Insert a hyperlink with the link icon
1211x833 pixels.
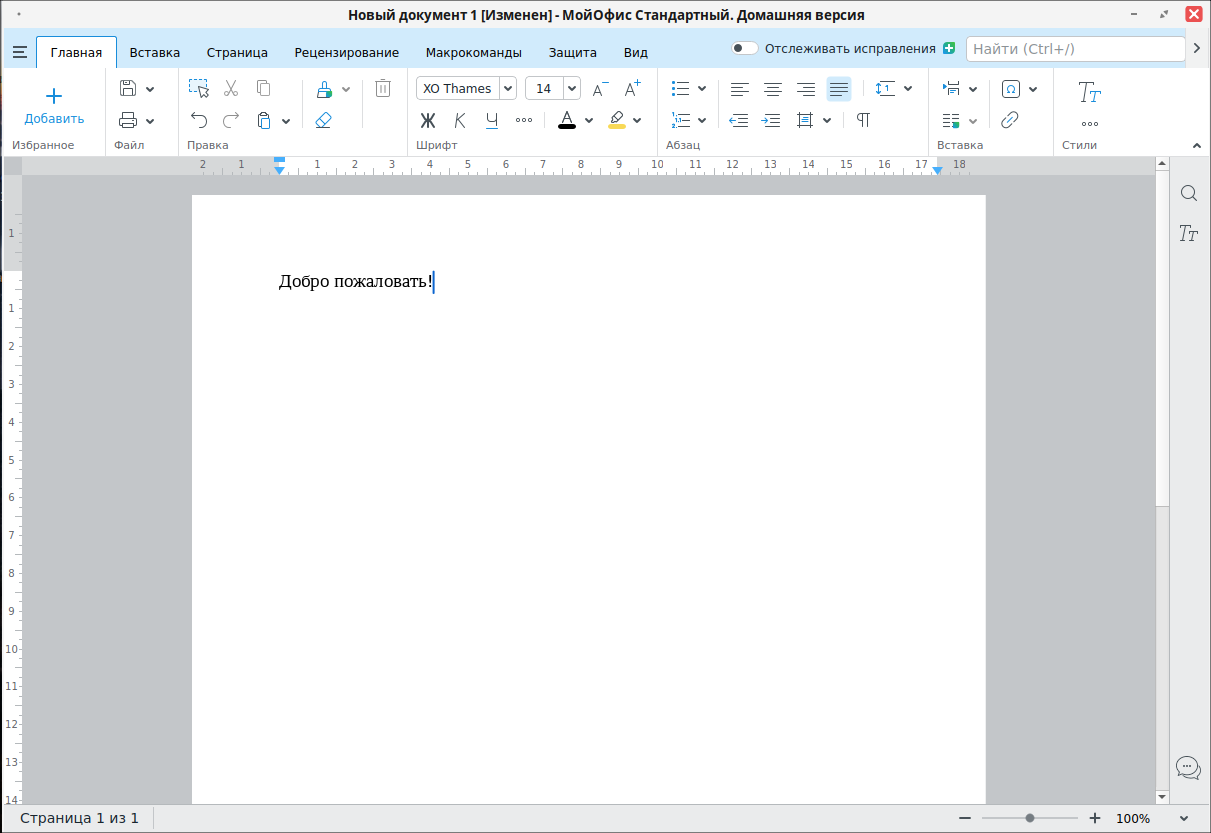click(x=1010, y=120)
